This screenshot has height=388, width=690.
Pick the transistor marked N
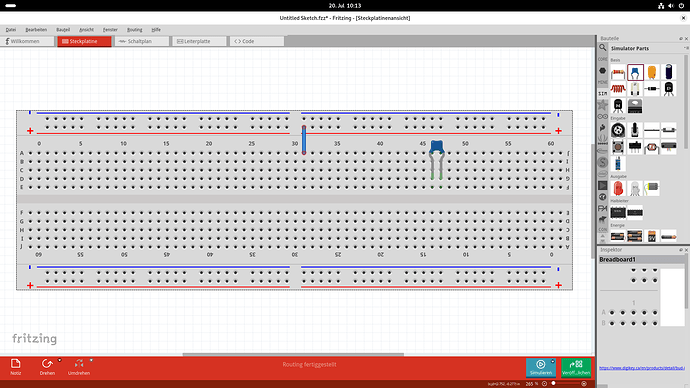click(618, 106)
